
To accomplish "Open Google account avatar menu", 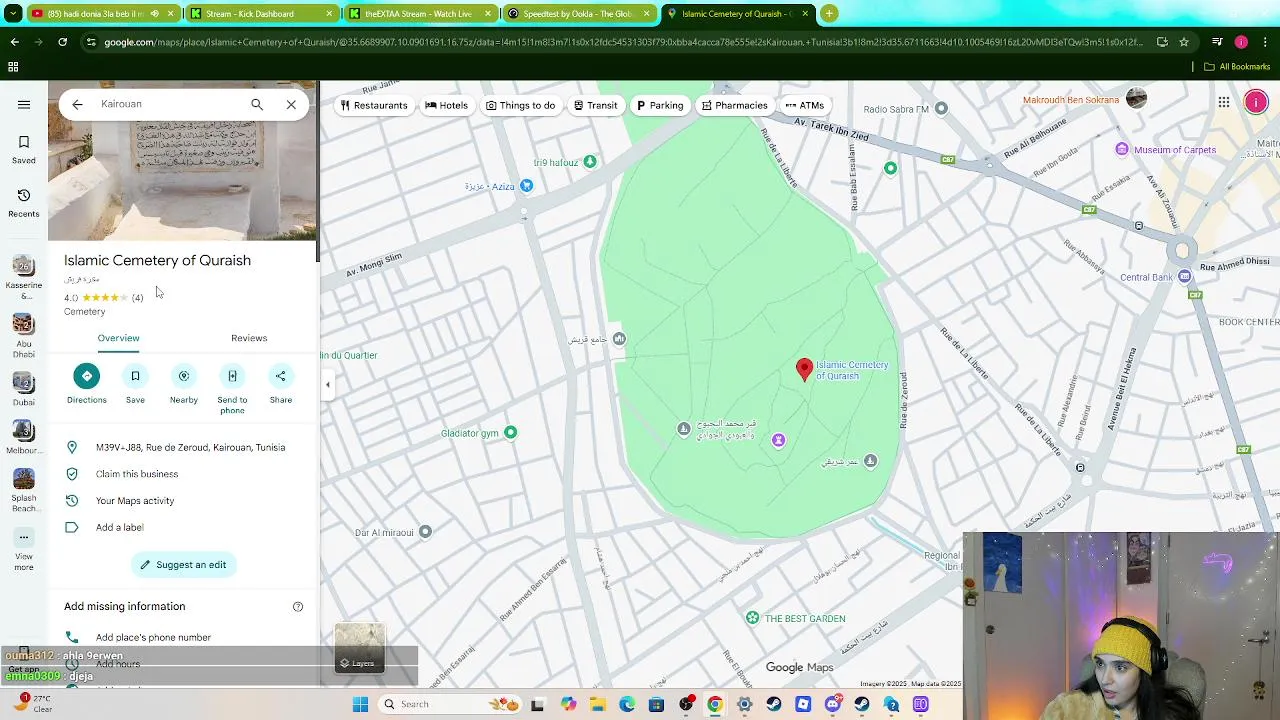I will pos(1256,102).
